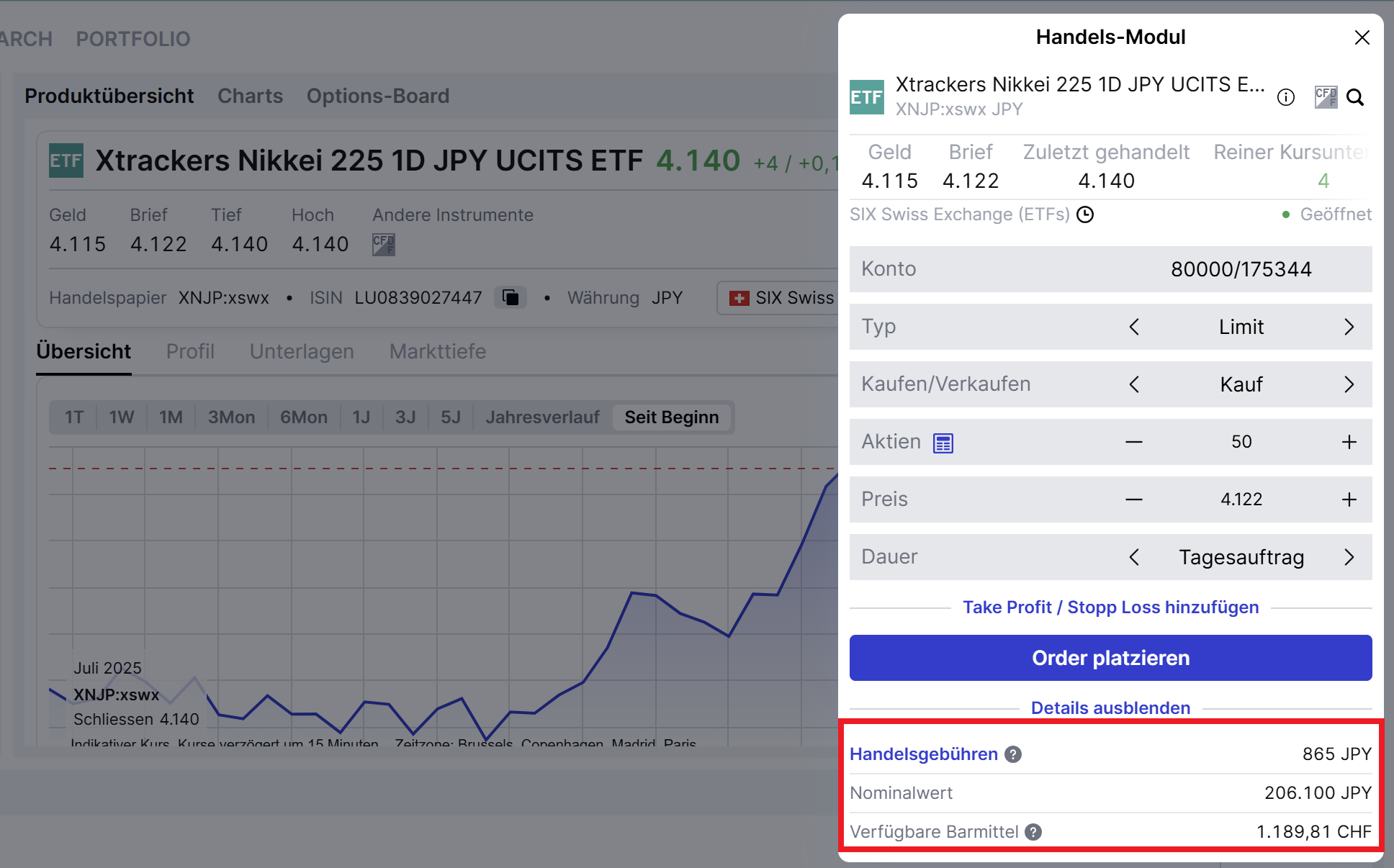Open instrument search magnifier in Handels-Modul

click(x=1355, y=97)
